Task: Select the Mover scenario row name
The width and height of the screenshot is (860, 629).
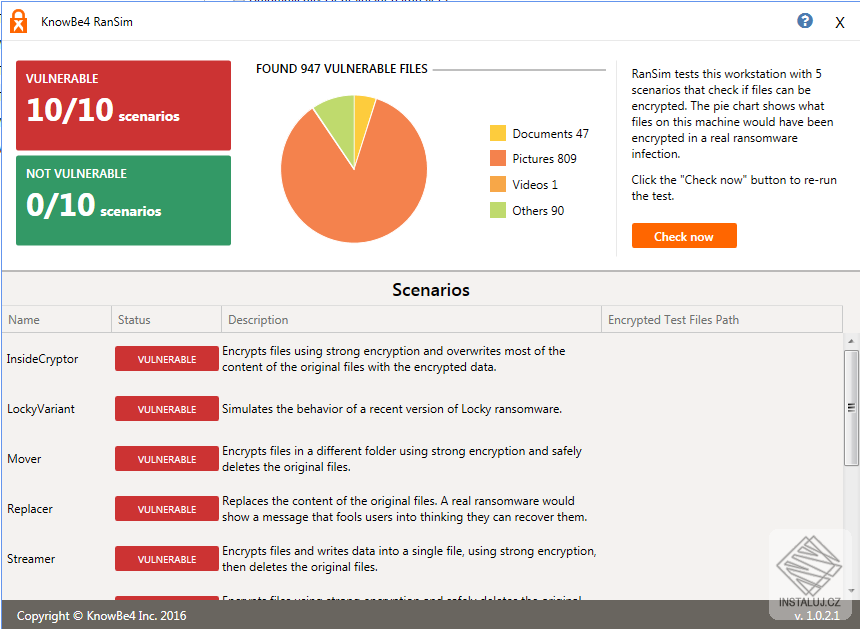Action: point(24,459)
